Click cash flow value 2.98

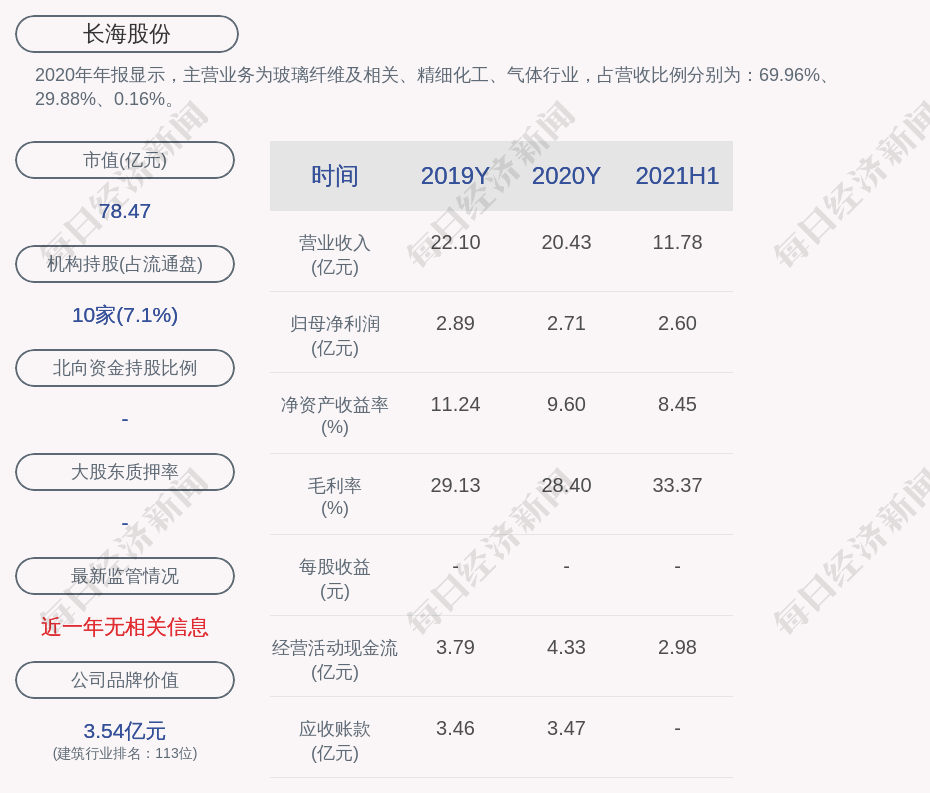[x=677, y=647]
